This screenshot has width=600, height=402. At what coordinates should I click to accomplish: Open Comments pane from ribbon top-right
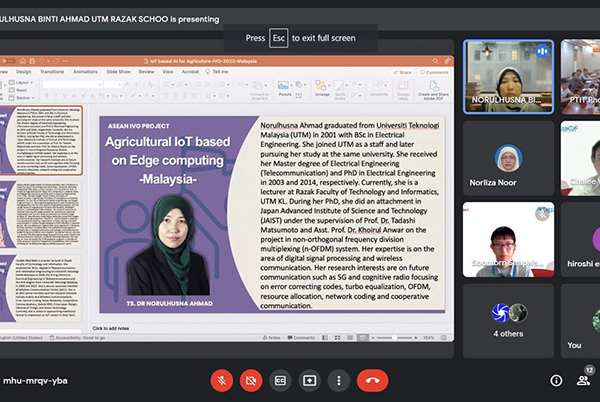click(435, 72)
